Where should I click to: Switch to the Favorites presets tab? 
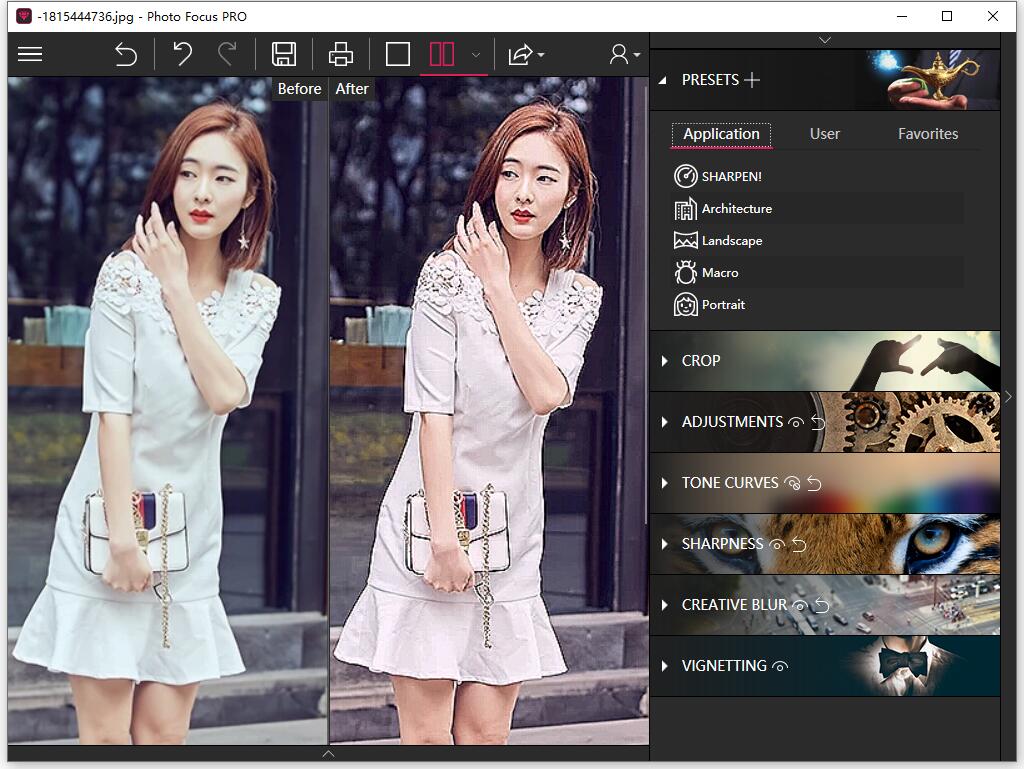point(927,134)
